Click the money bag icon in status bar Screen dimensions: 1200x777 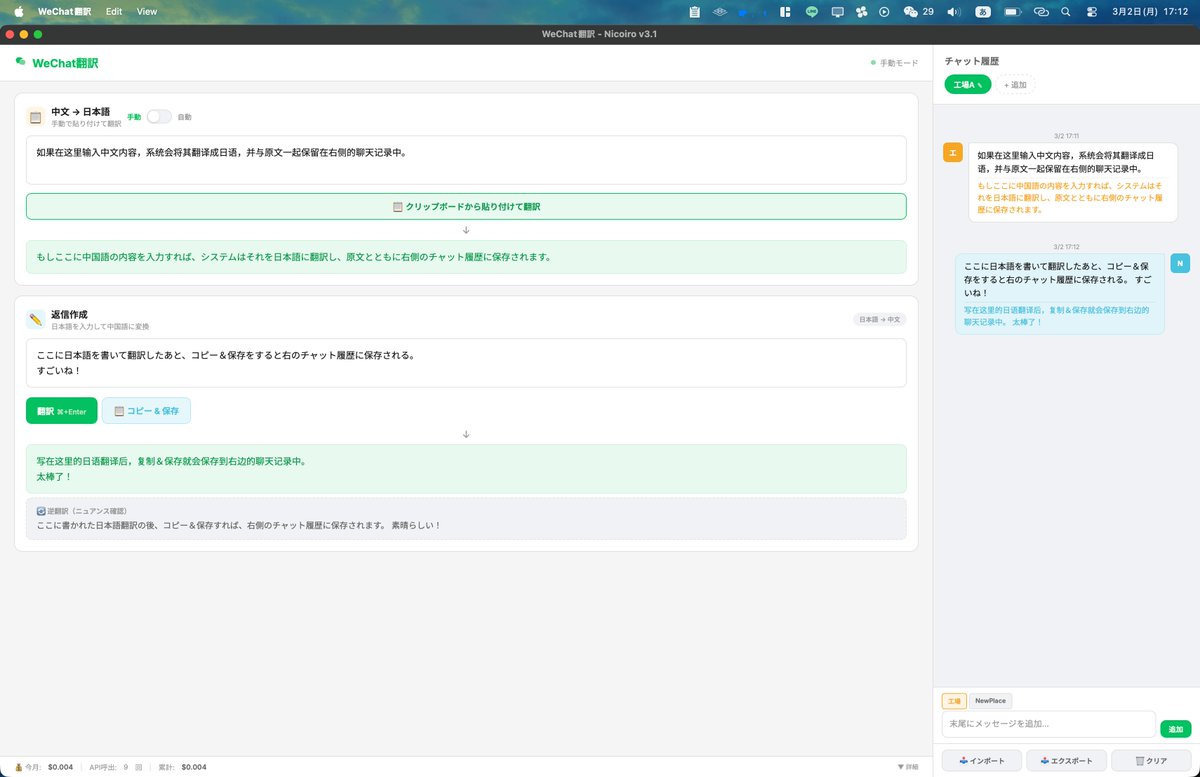(18, 767)
